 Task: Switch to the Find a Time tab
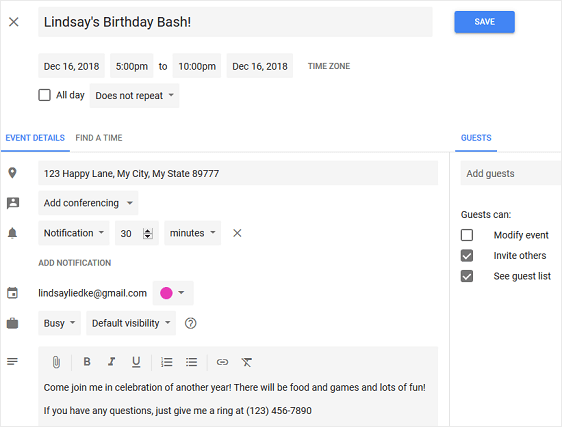point(99,138)
